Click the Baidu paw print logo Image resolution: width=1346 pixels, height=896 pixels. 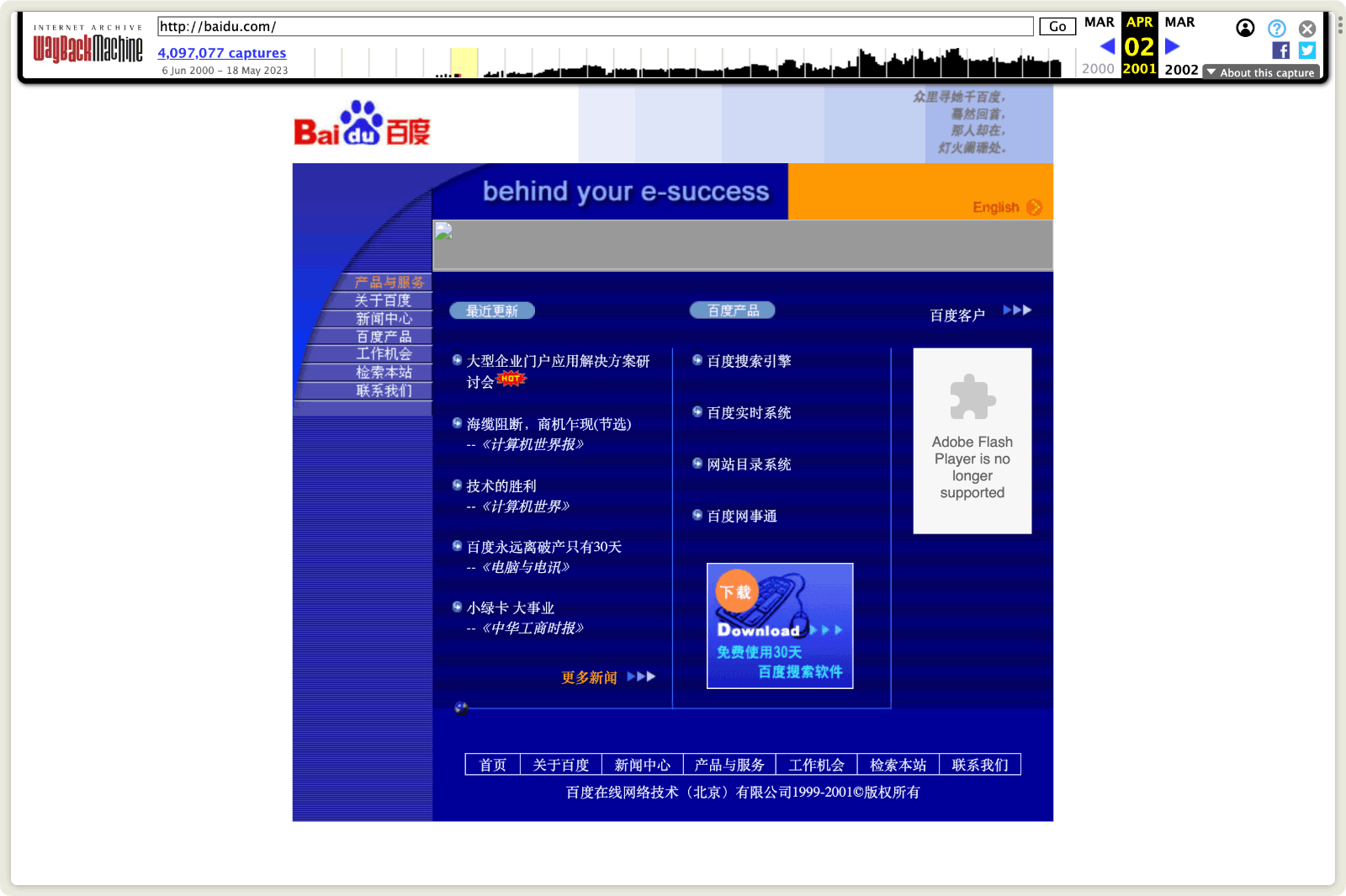coord(362,119)
